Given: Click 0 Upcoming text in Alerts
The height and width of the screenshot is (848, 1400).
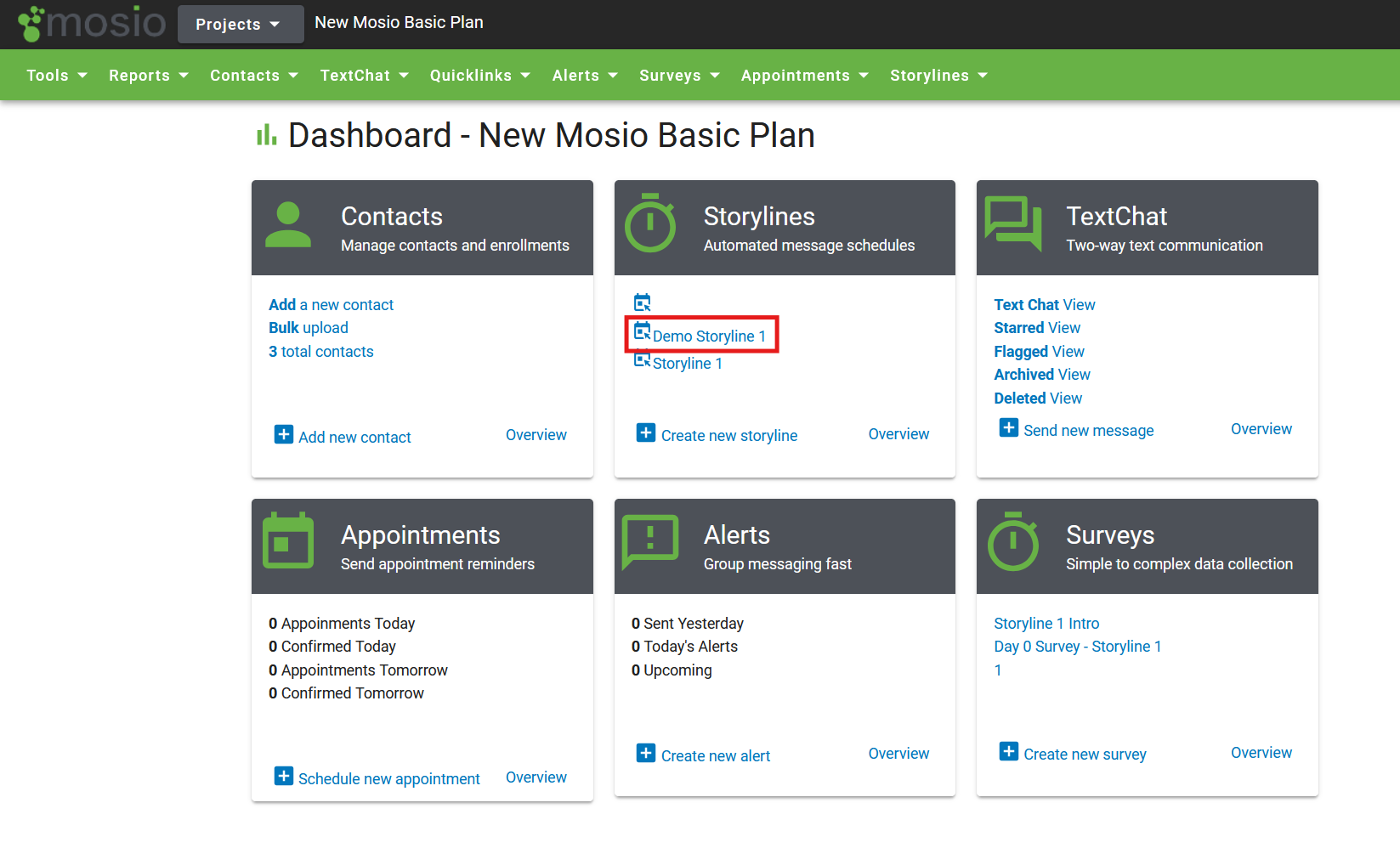Looking at the screenshot, I should tap(672, 670).
